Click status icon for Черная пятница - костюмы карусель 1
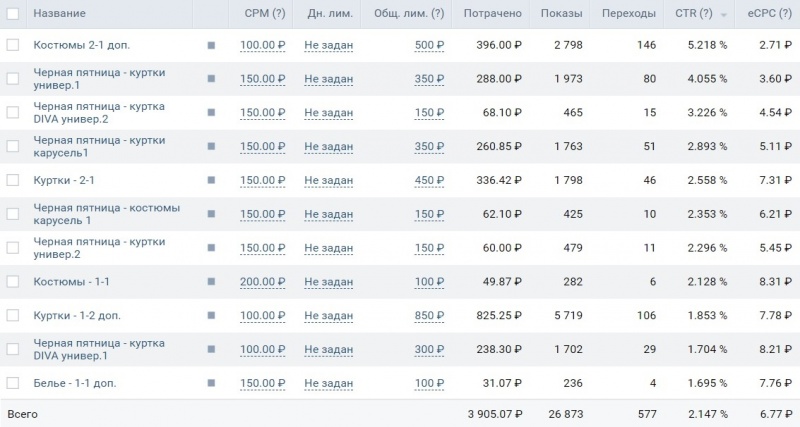The image size is (800, 427). [x=211, y=214]
